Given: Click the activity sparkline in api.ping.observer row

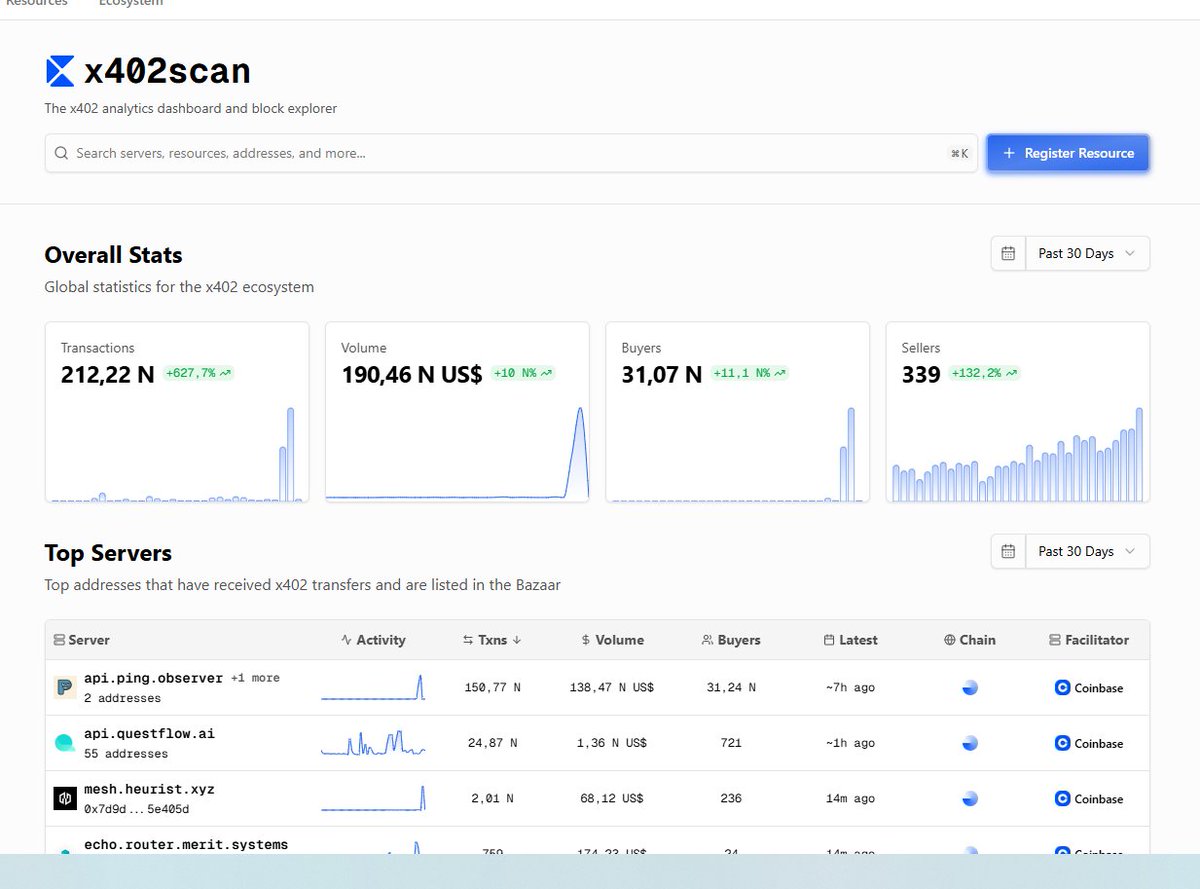Looking at the screenshot, I should 373,687.
